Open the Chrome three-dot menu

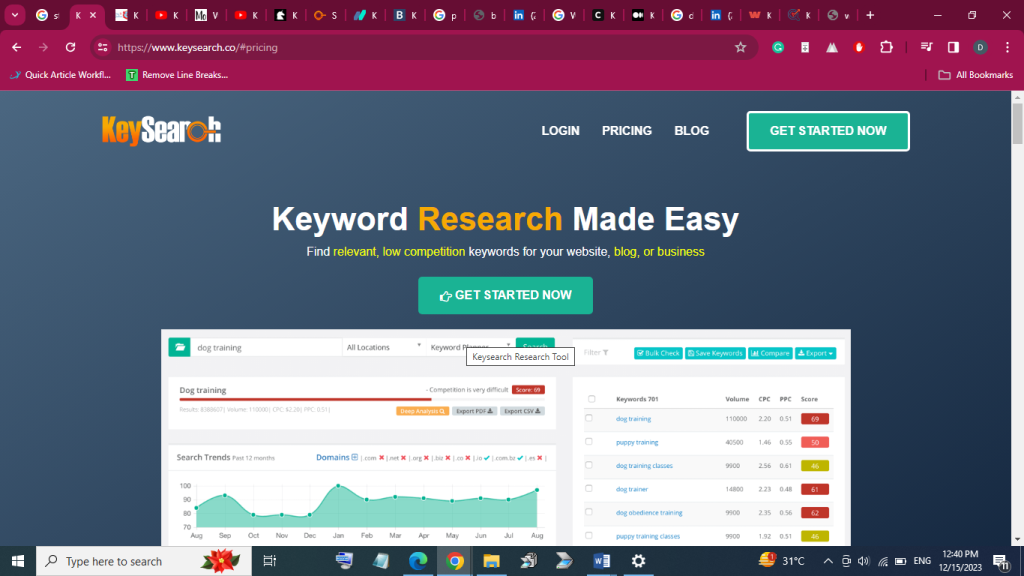[1008, 47]
